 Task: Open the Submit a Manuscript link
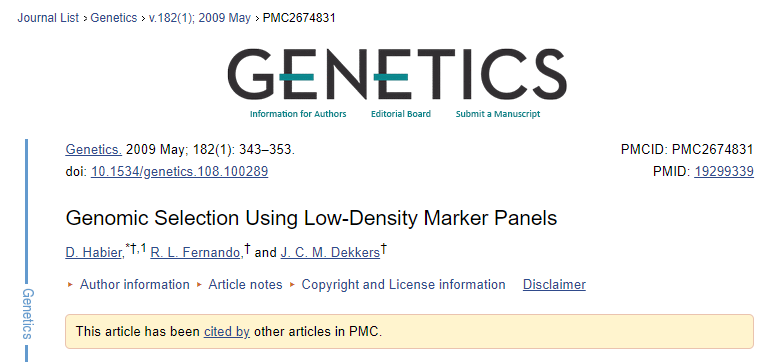(498, 114)
